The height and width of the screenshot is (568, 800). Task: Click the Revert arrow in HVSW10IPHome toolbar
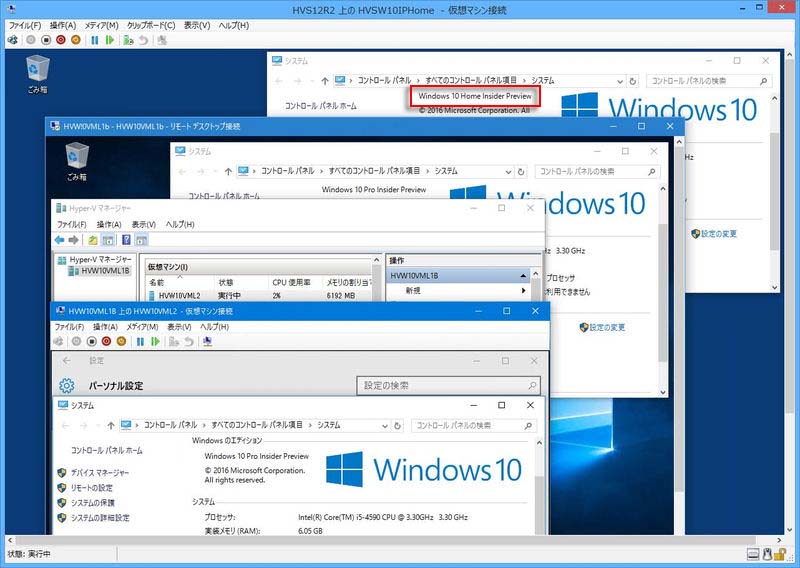click(143, 40)
